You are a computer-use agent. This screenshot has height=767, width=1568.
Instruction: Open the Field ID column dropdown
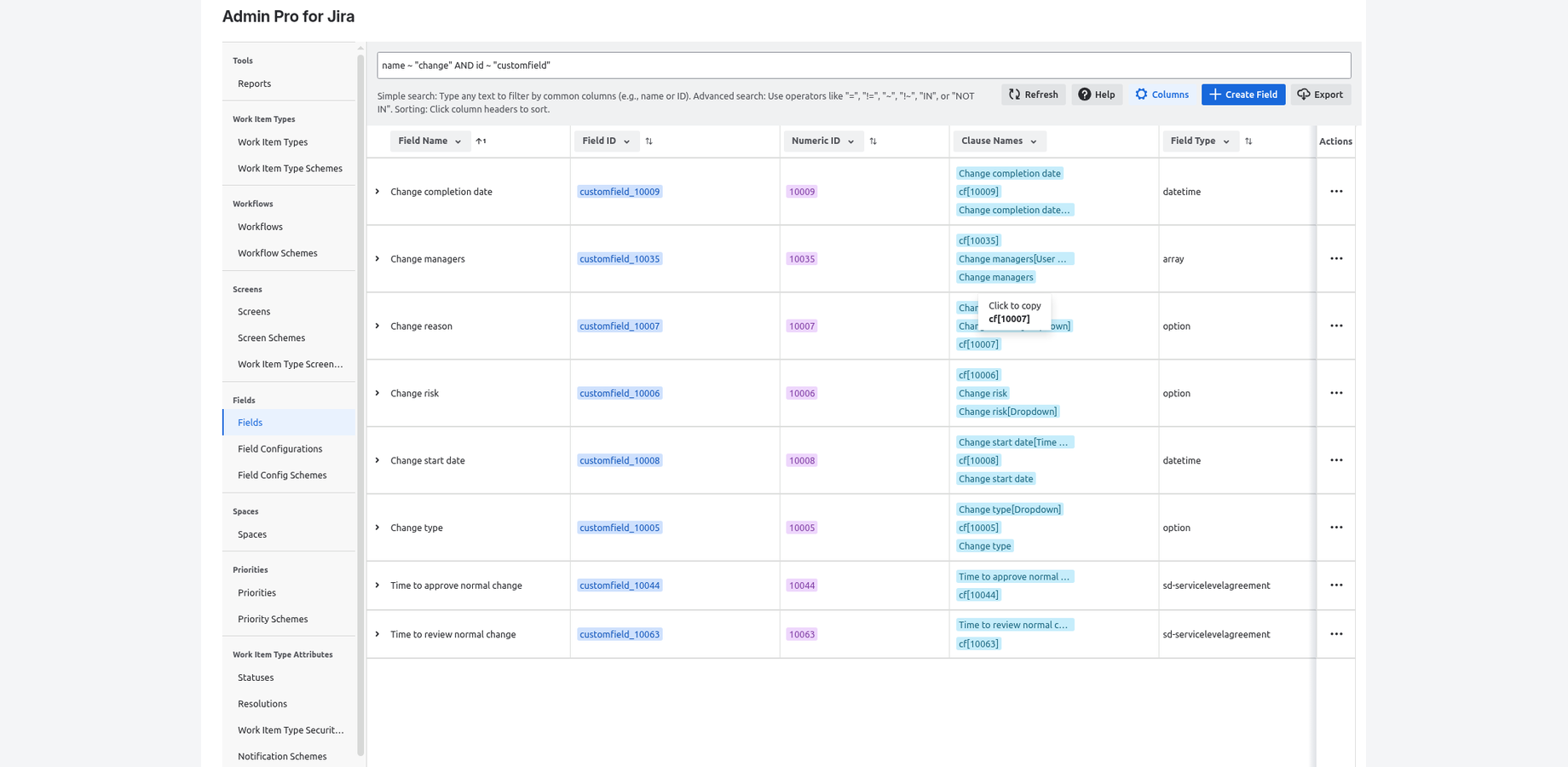point(607,141)
